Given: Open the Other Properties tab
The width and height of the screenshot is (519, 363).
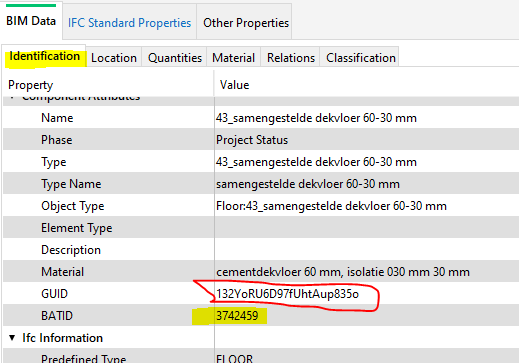Looking at the screenshot, I should pos(246,23).
